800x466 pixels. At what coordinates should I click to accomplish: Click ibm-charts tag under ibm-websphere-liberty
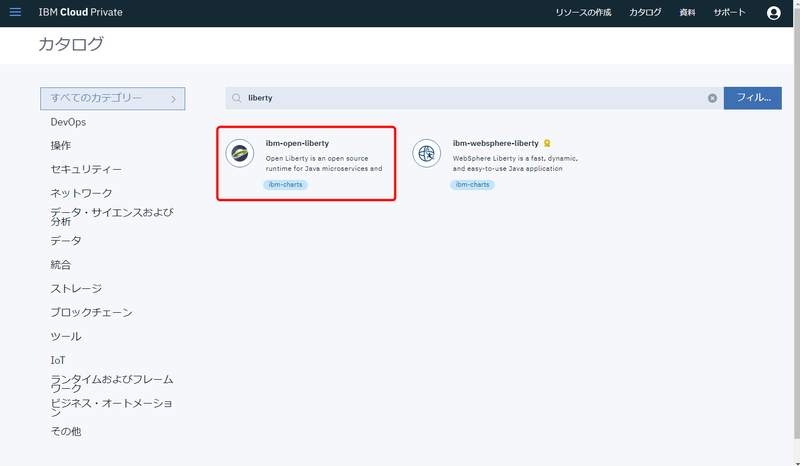pos(472,185)
